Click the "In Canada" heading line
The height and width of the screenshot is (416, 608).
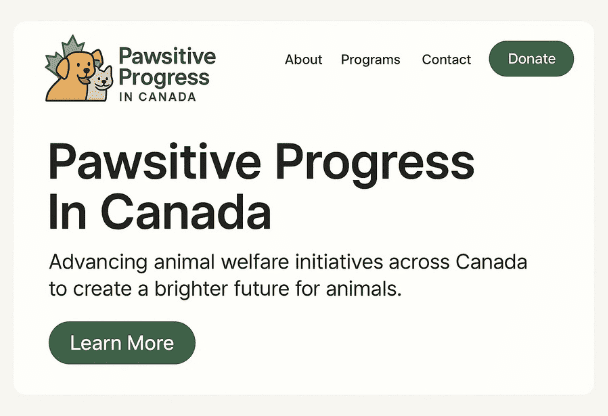160,212
